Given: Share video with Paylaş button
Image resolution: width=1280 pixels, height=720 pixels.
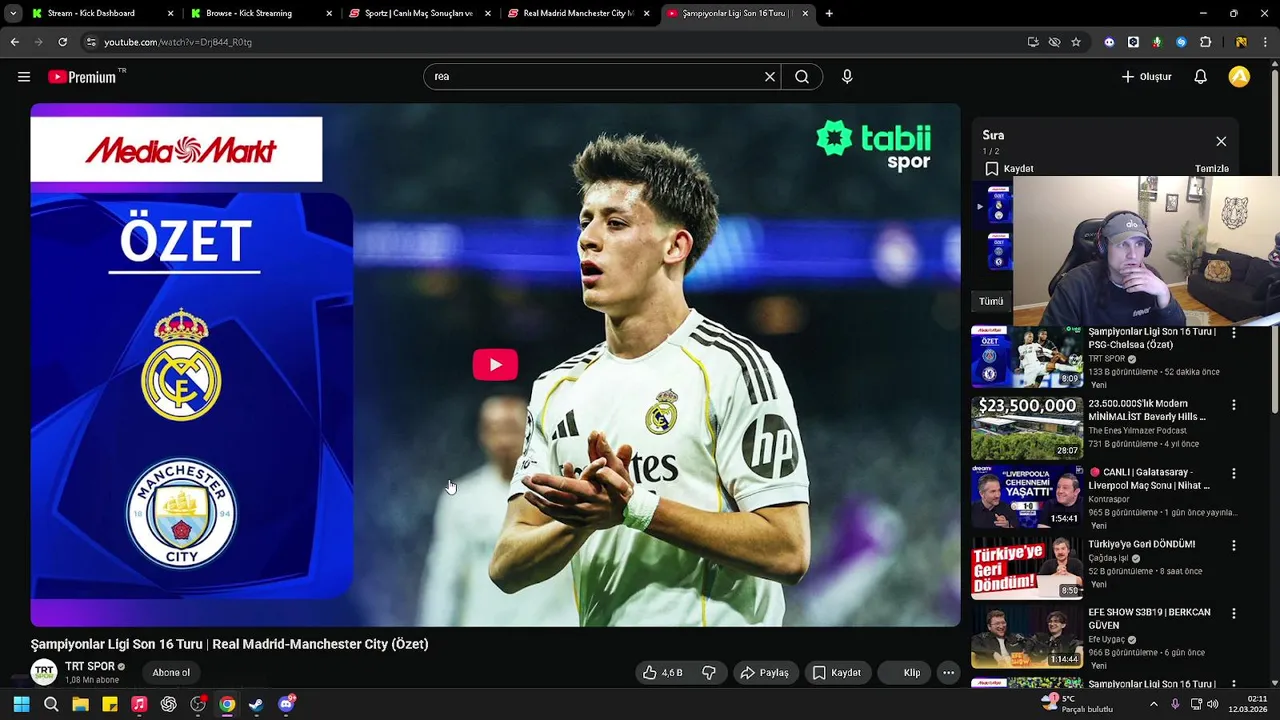Looking at the screenshot, I should pyautogui.click(x=765, y=673).
